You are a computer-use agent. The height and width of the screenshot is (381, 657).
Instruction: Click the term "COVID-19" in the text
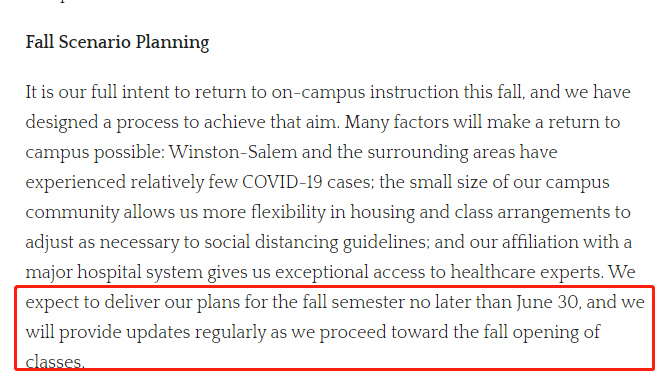(x=282, y=182)
